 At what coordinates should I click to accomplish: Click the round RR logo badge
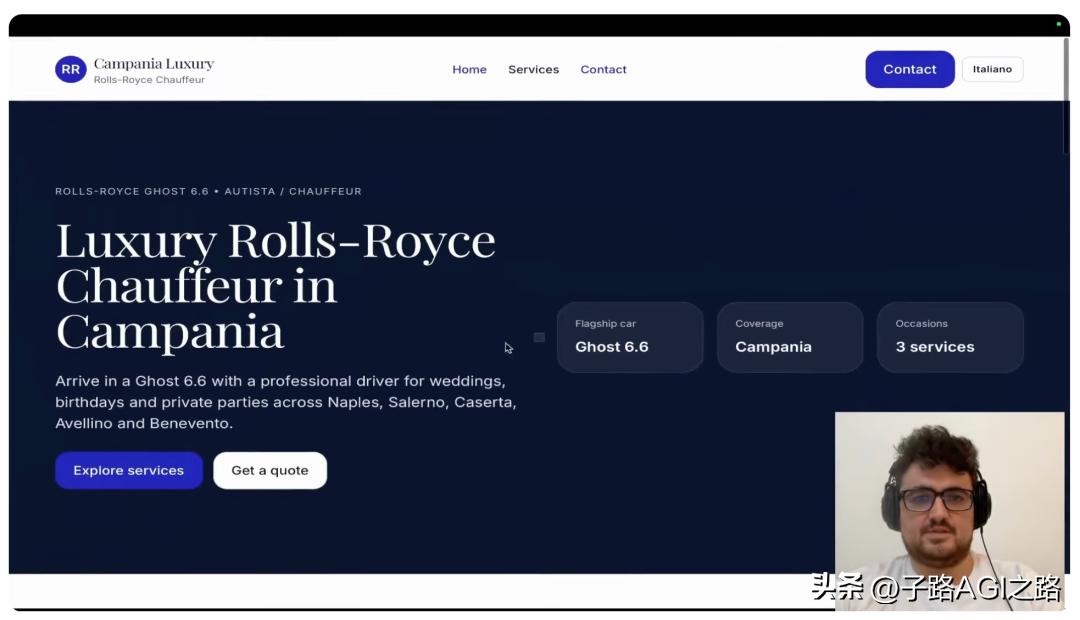(x=70, y=69)
